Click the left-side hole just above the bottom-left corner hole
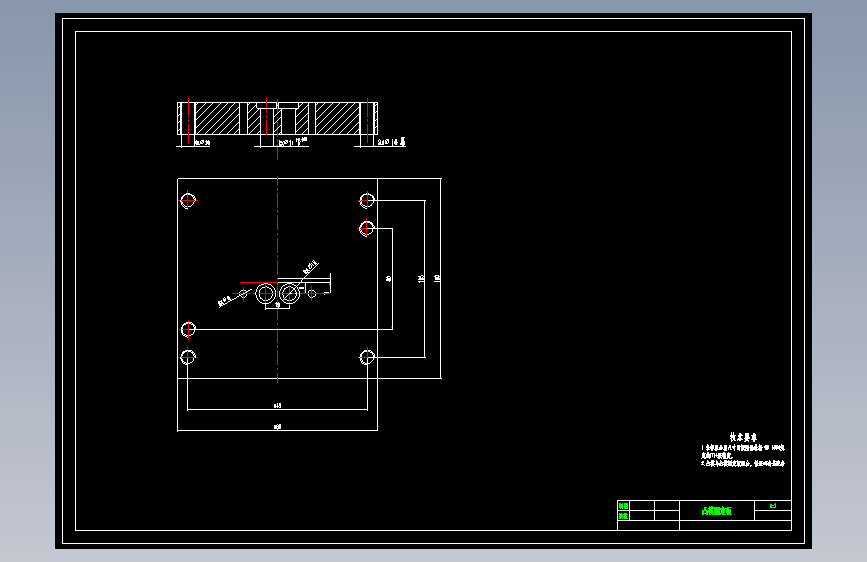Screen dimensions: 867x562 point(188,329)
